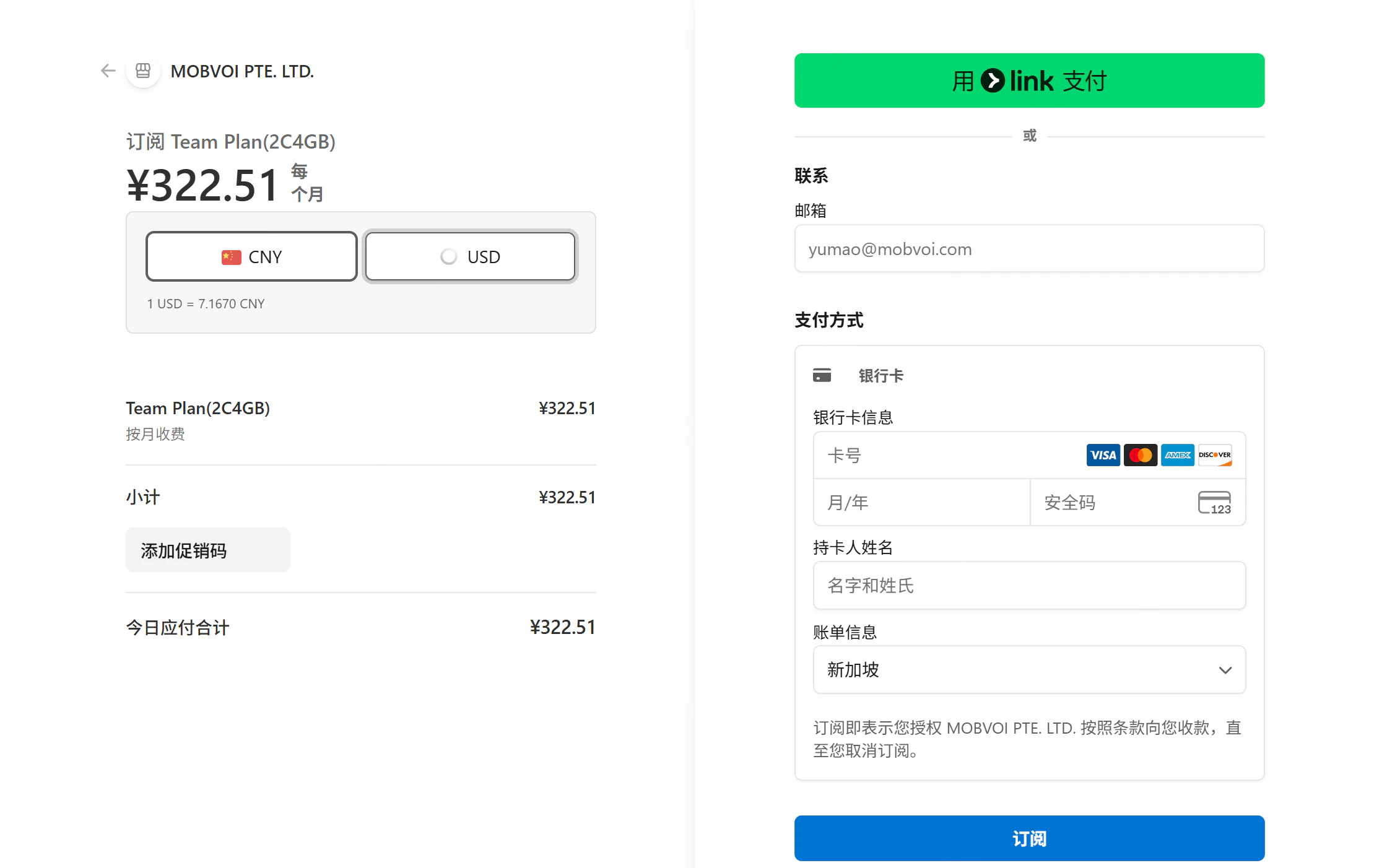The width and height of the screenshot is (1387, 868).
Task: Click the chevron on the billing country selector
Action: click(x=1225, y=670)
